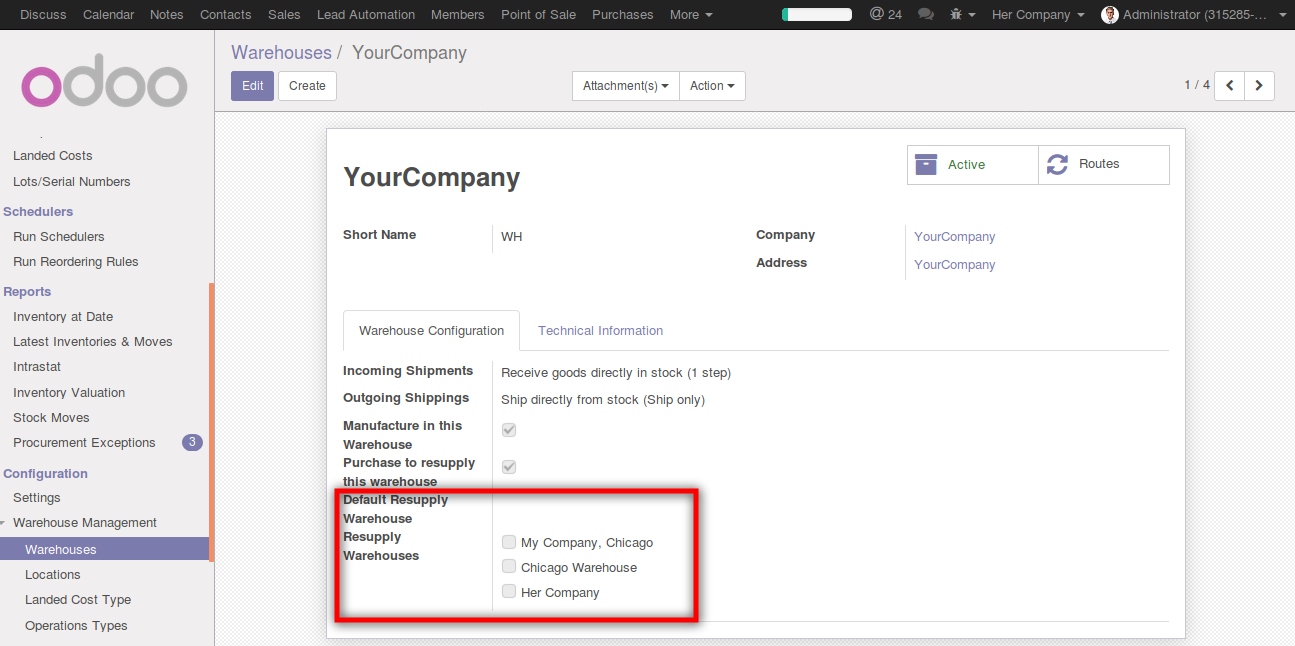This screenshot has width=1295, height=646.
Task: Click the Routes stat button
Action: [x=1104, y=165]
